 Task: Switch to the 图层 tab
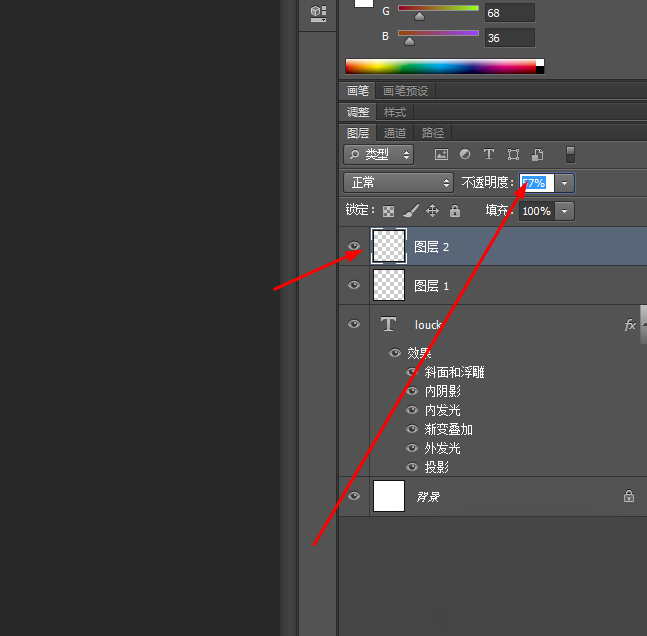[358, 133]
